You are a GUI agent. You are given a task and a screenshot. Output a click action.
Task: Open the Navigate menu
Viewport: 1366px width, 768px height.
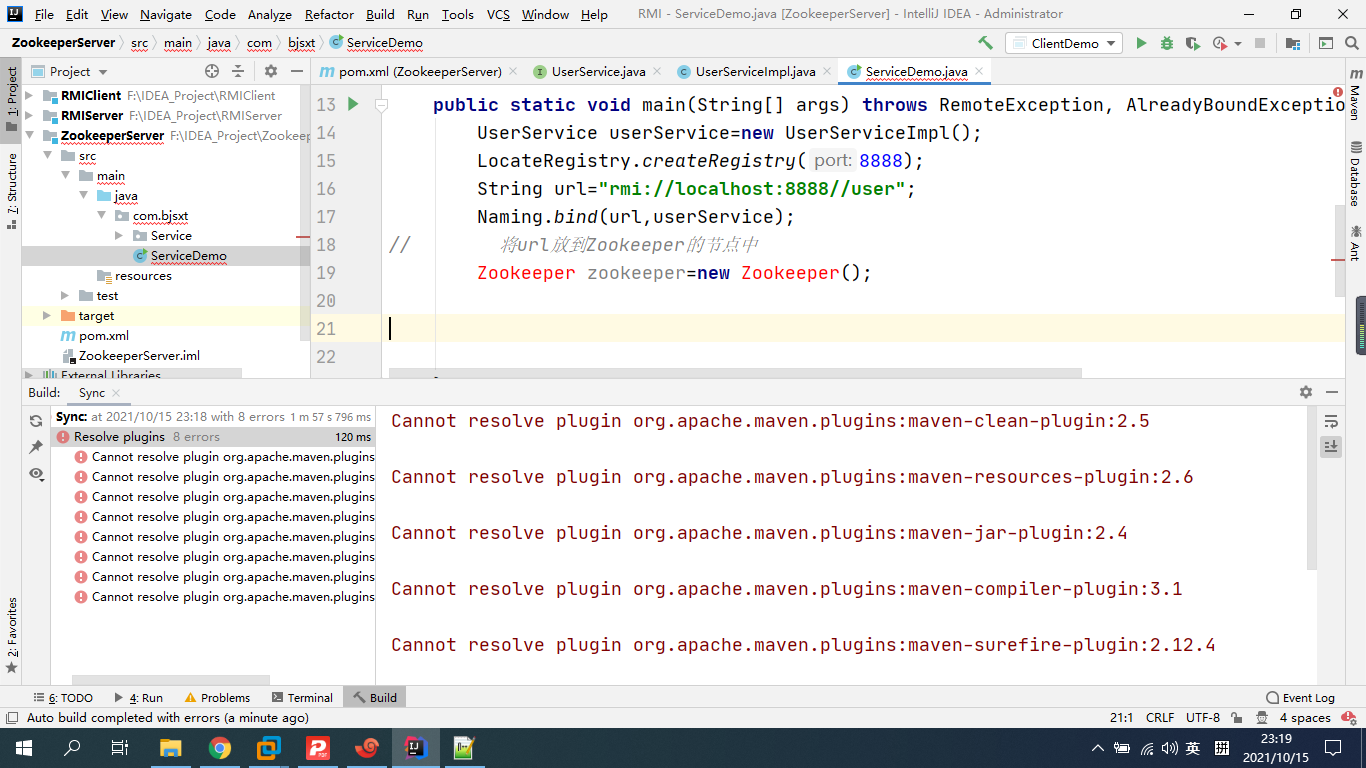[x=166, y=14]
